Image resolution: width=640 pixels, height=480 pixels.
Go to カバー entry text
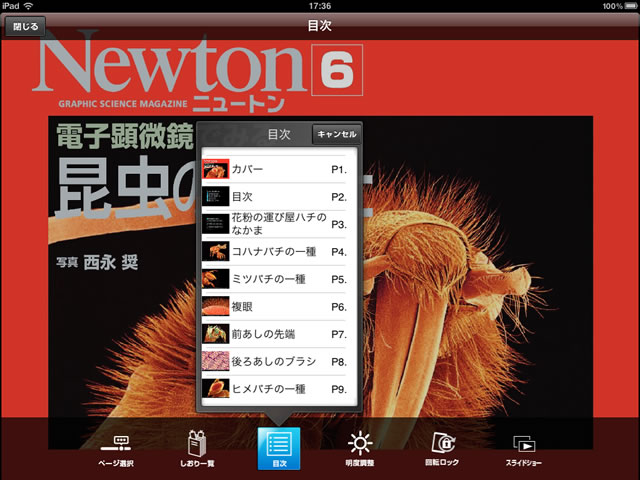[x=247, y=169]
